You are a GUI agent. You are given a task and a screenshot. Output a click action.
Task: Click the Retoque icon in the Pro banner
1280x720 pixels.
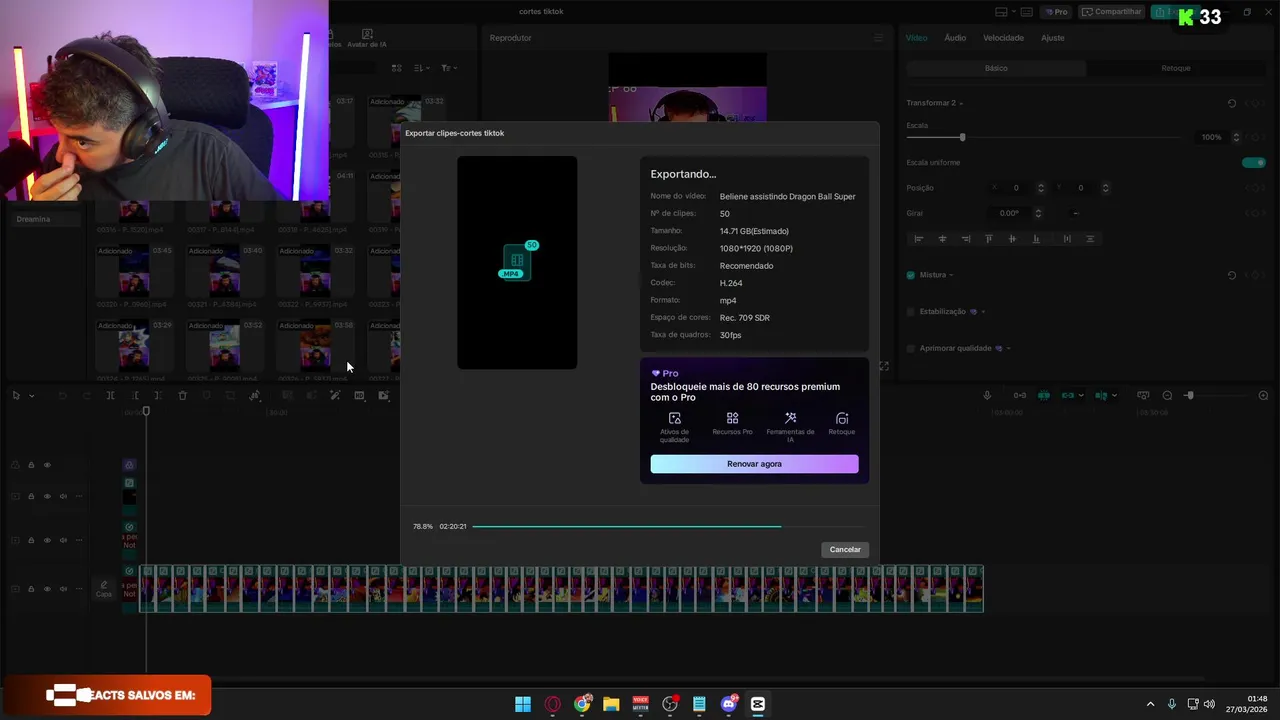(x=842, y=418)
